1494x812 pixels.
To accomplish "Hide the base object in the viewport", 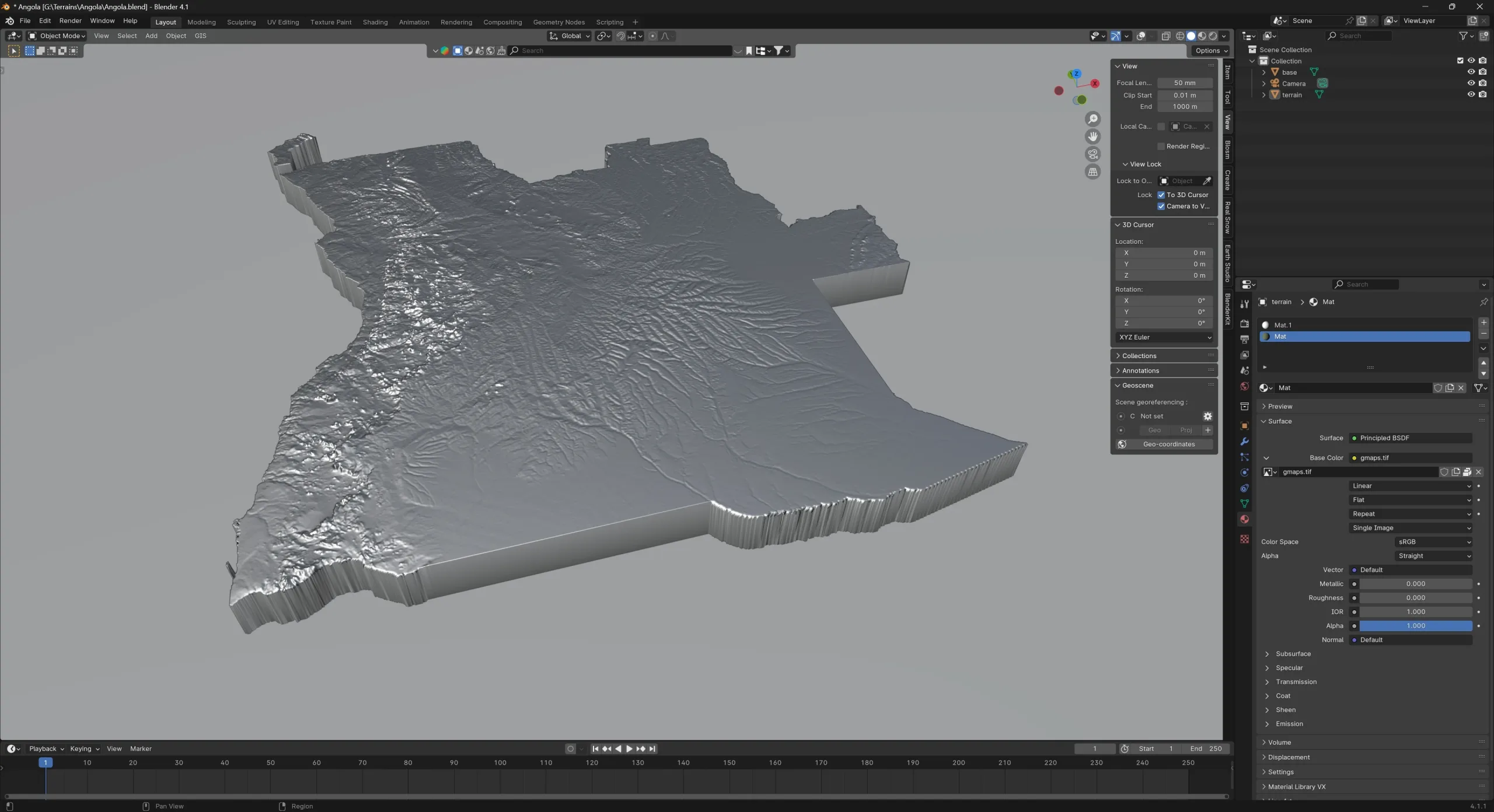I will tap(1471, 72).
